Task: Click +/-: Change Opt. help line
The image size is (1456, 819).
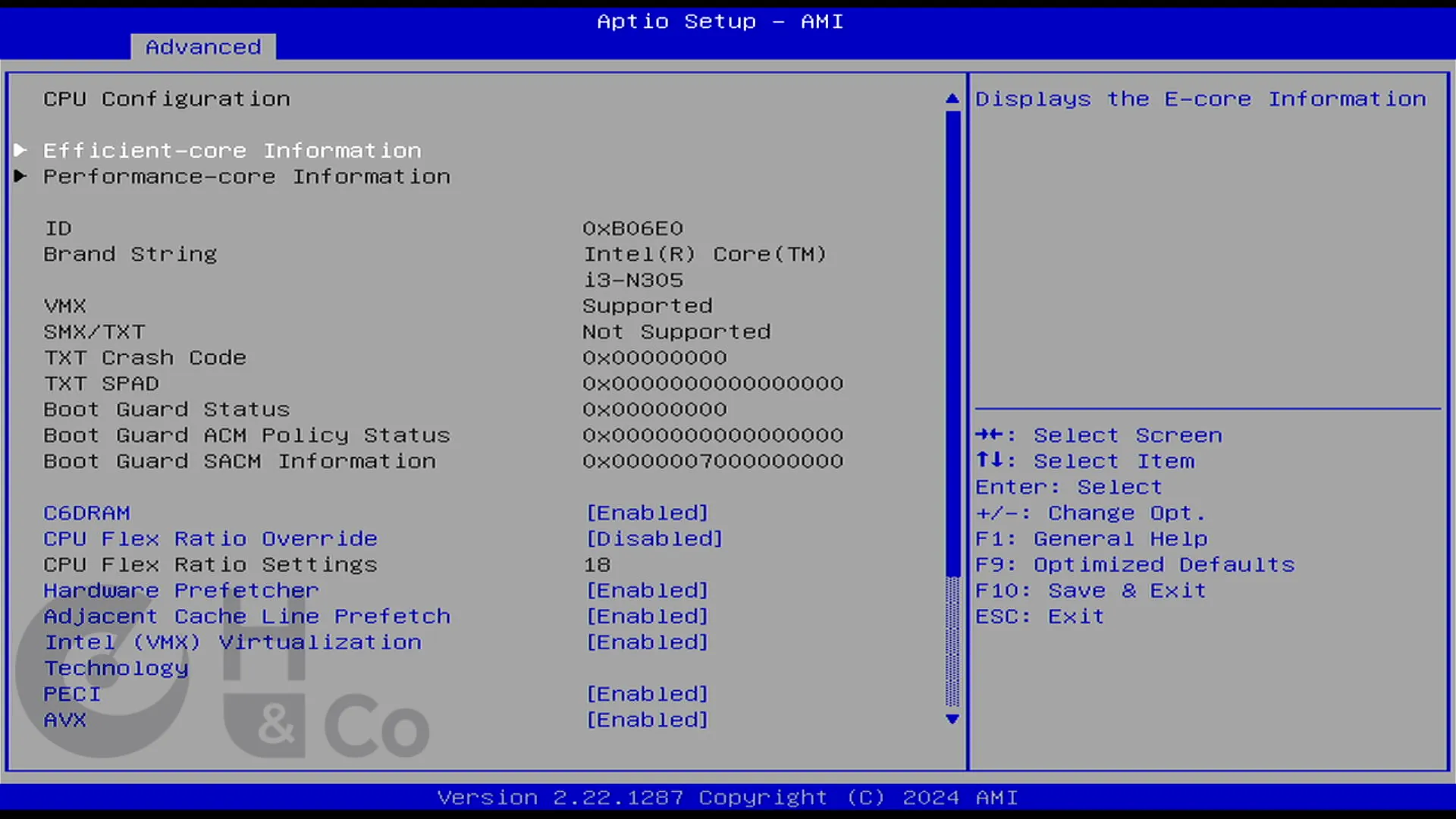Action: [x=1090, y=513]
